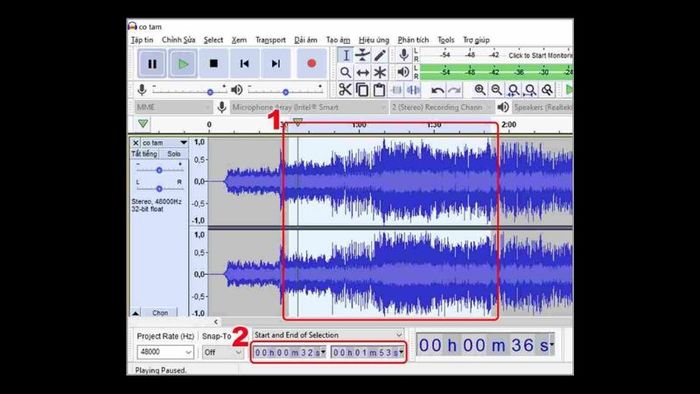This screenshot has height=394, width=700.
Task: Cut selection with the scissors icon
Action: point(345,90)
